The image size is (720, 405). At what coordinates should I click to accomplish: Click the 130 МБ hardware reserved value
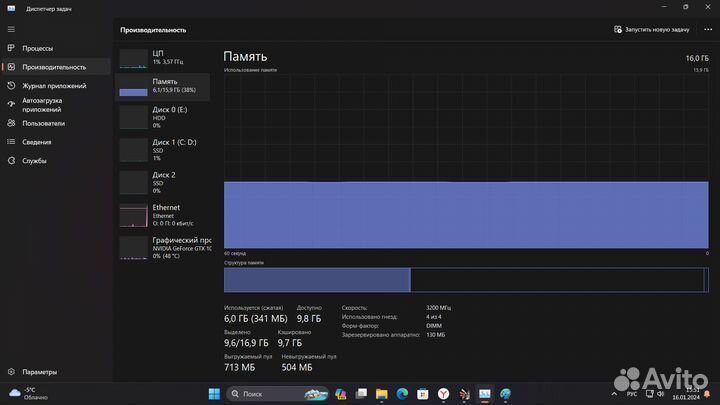coord(435,335)
